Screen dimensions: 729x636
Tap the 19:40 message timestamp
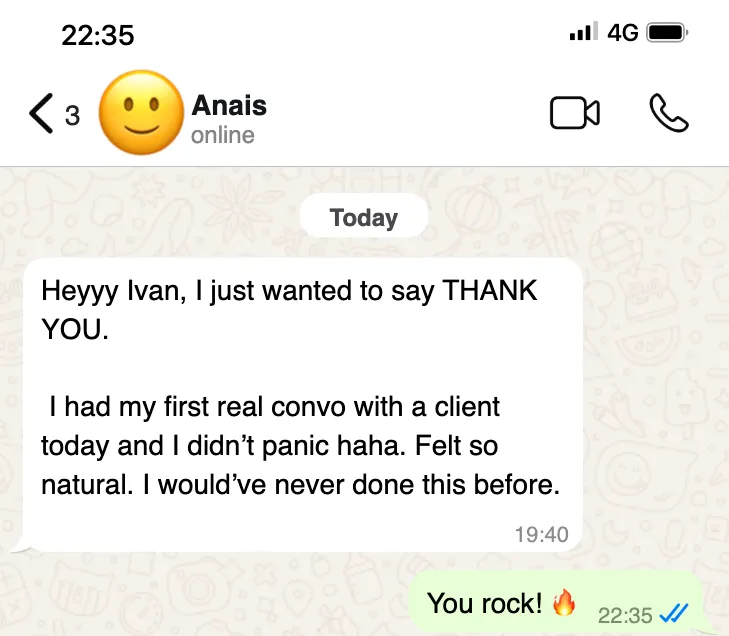point(541,535)
